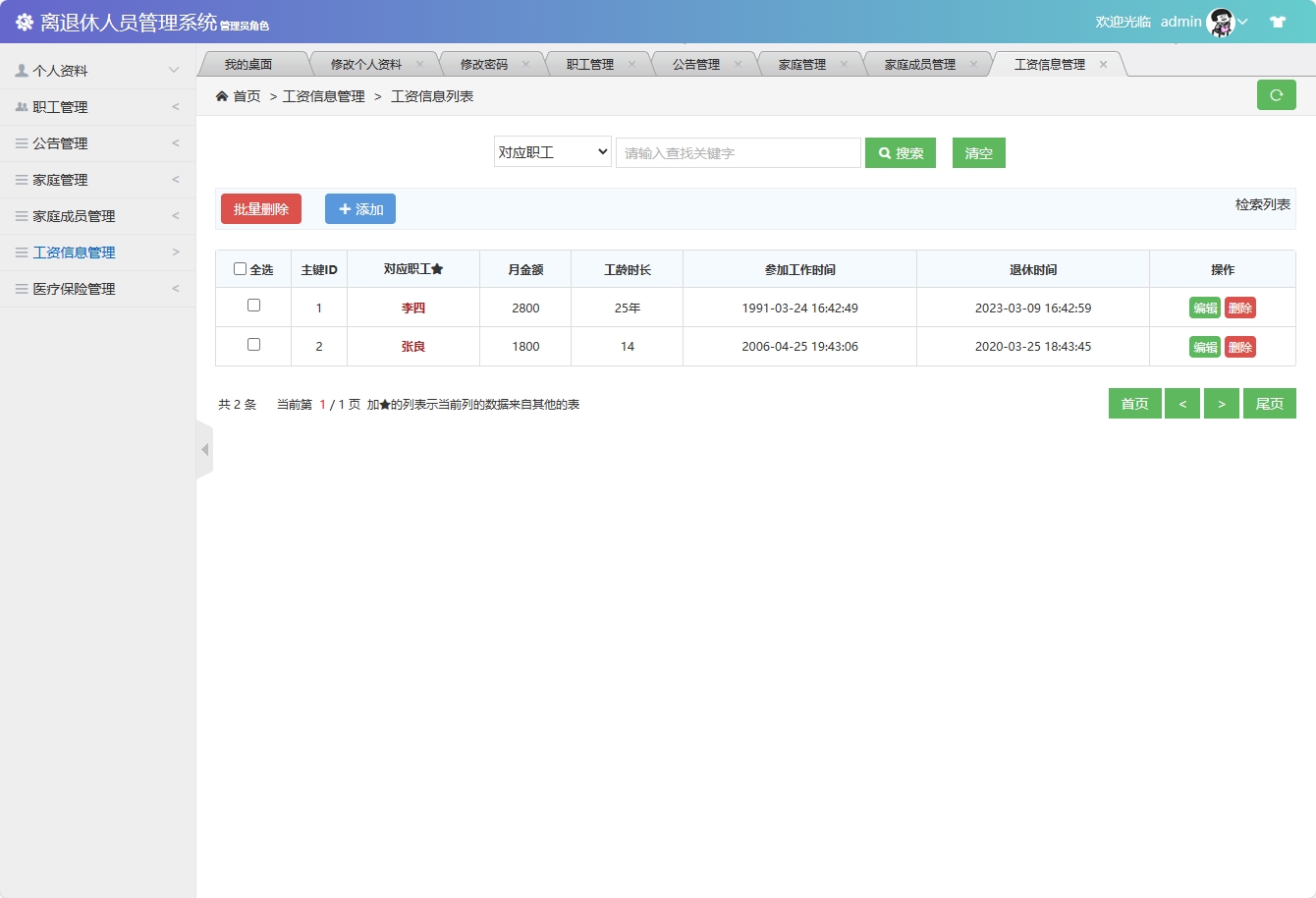The height and width of the screenshot is (898, 1316).
Task: Click 编辑 on the 李四 salary row
Action: pyautogui.click(x=1205, y=307)
